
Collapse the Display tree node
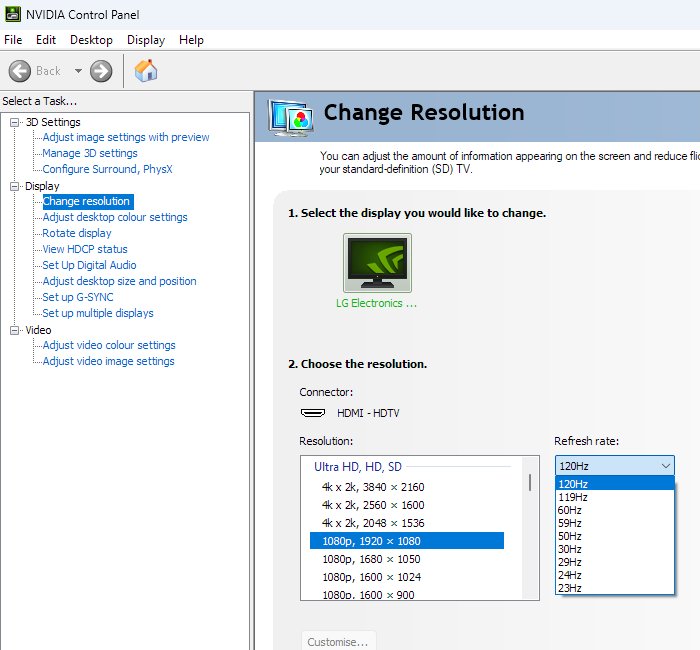pos(15,186)
